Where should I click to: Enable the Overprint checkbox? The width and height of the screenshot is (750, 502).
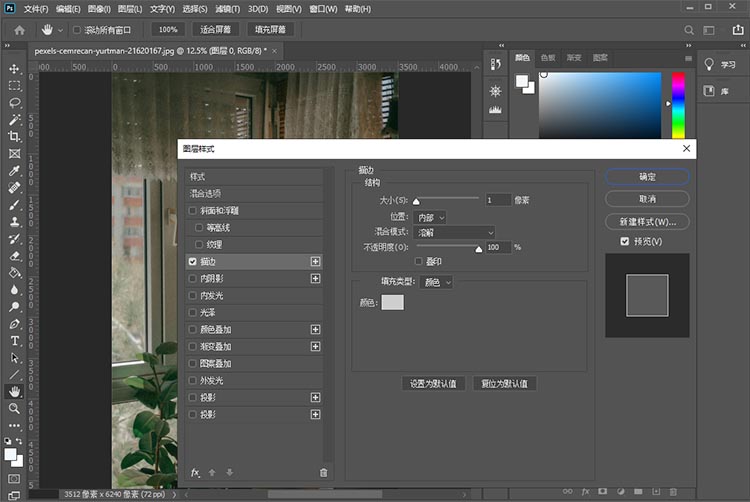tap(419, 261)
